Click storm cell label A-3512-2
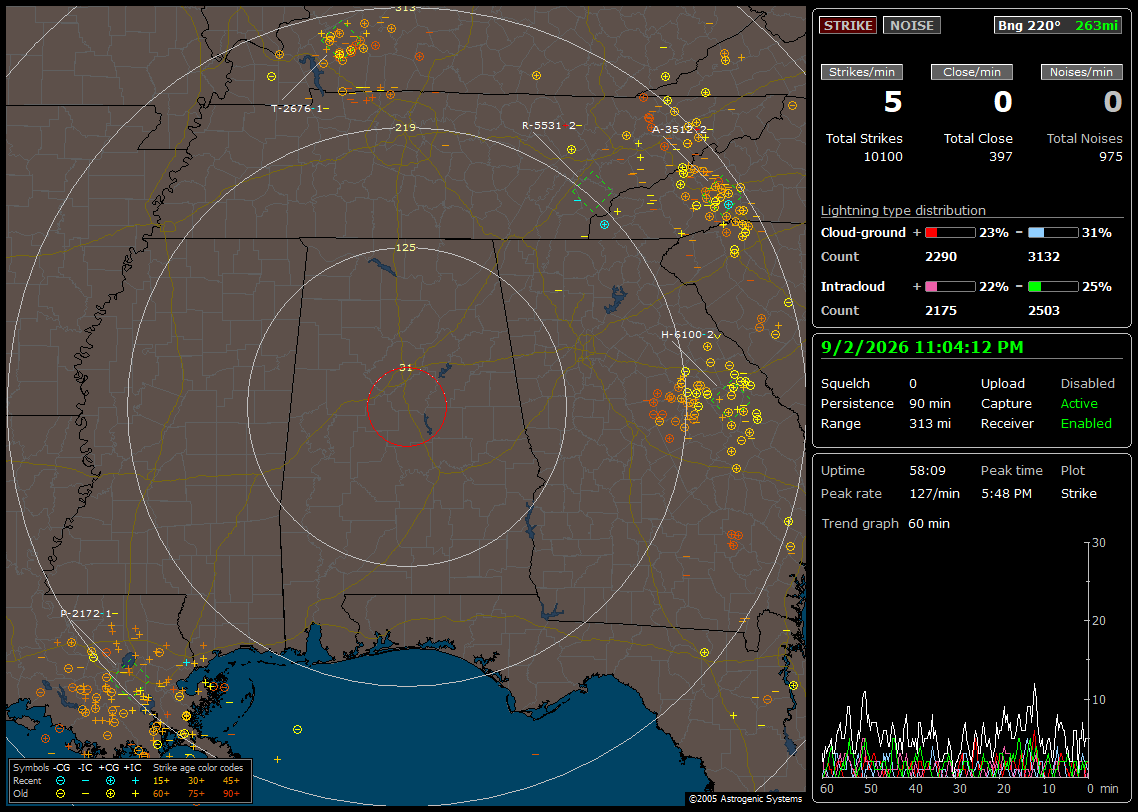The image size is (1138, 812). (680, 130)
